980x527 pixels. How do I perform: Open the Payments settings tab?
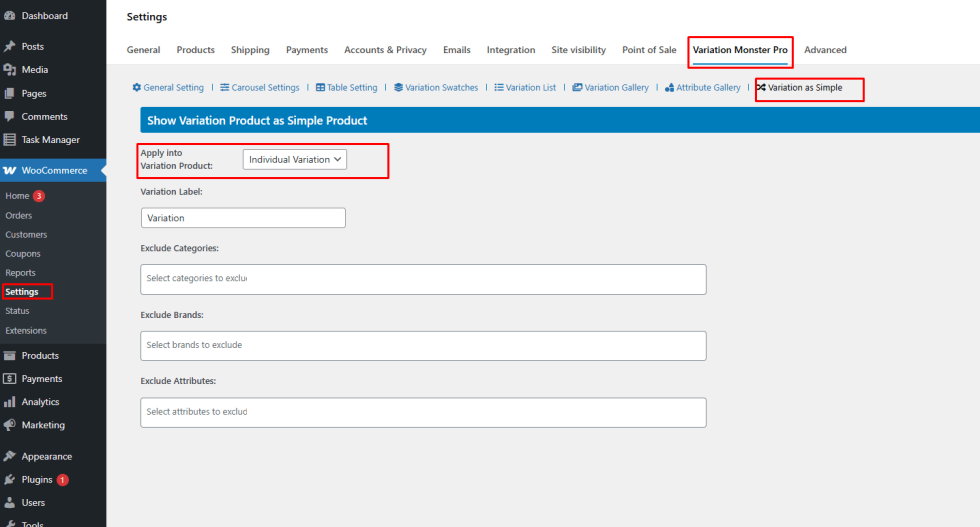click(x=307, y=50)
